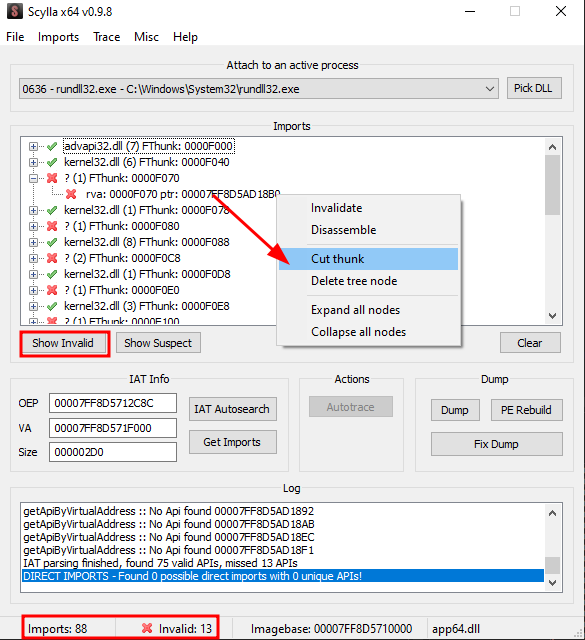585x640 pixels.
Task: Click red X icon on FThunk 0000F080 node
Action: tap(52, 226)
